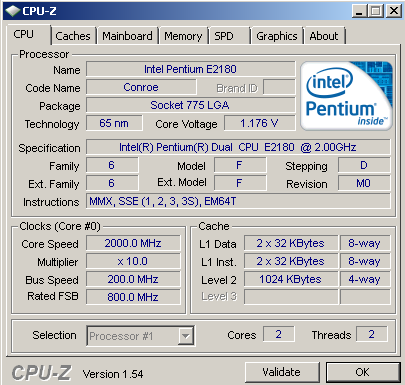
Task: Click the Package value 'Socket 775 LGA'
Action: point(191,105)
